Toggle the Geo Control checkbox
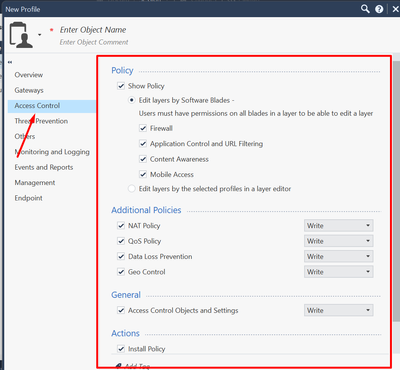 coord(121,272)
